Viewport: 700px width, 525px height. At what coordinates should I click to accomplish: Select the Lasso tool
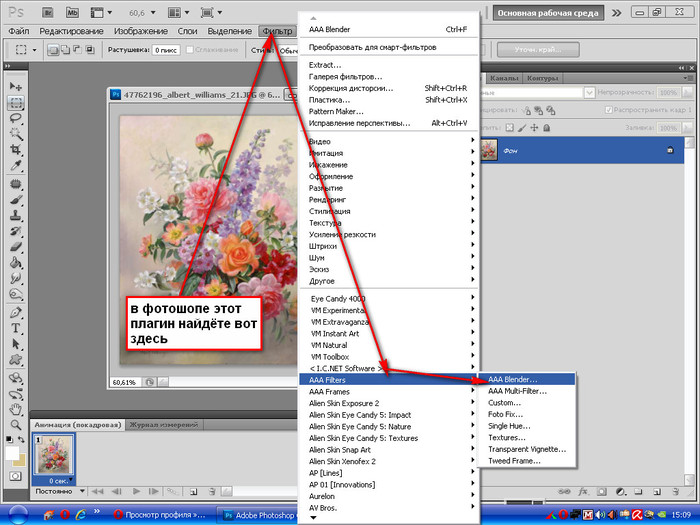16,118
